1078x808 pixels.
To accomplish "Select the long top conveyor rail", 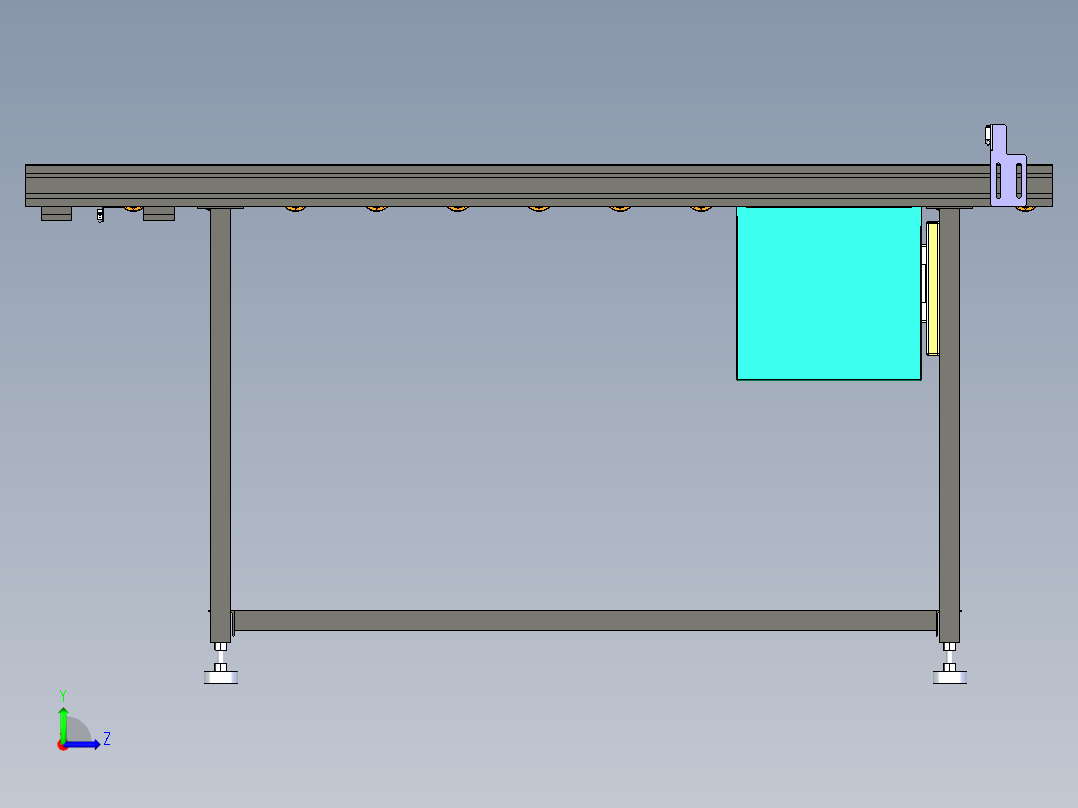I will click(x=538, y=185).
